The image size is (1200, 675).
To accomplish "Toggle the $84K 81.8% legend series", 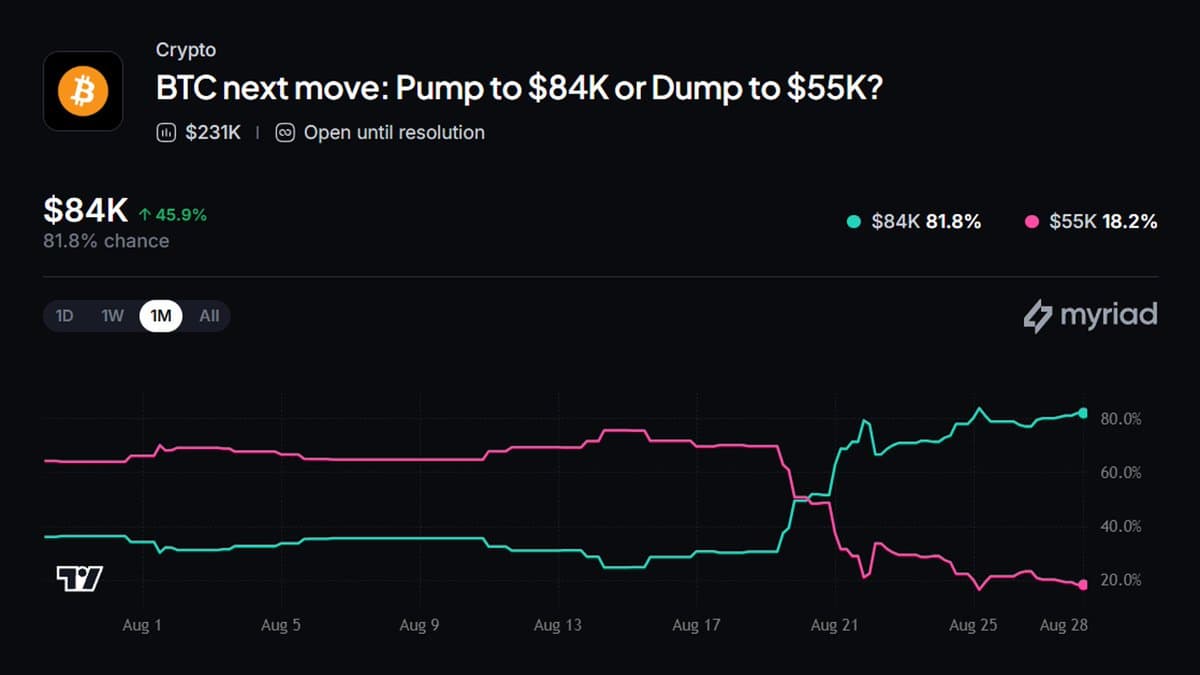I will coord(913,222).
